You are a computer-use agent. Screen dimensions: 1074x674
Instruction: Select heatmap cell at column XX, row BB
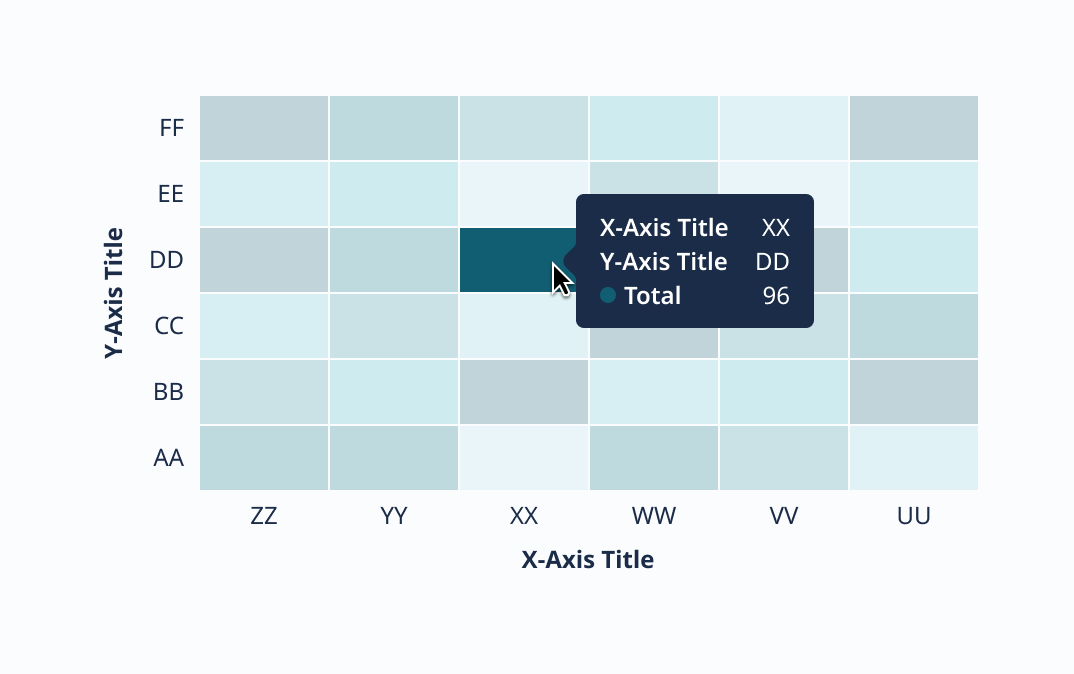pyautogui.click(x=524, y=392)
